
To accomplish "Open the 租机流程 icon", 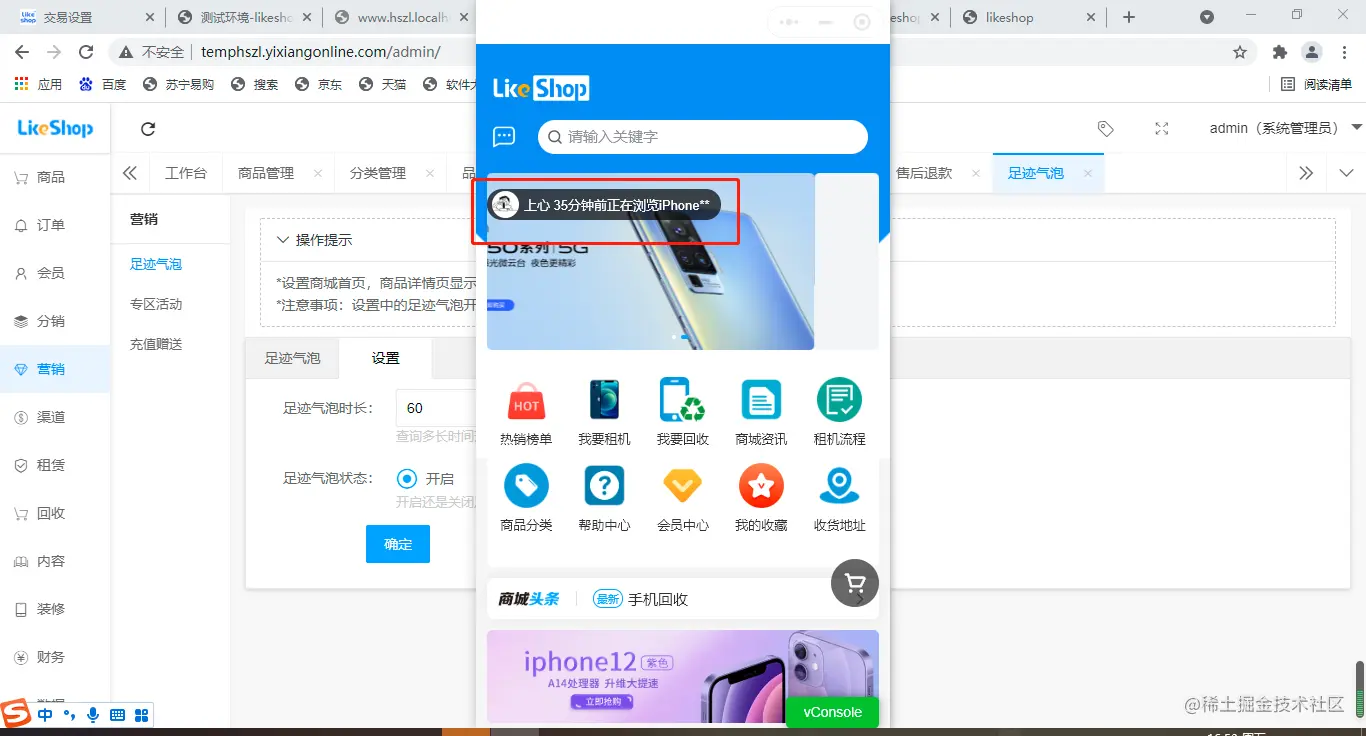I will click(x=839, y=400).
